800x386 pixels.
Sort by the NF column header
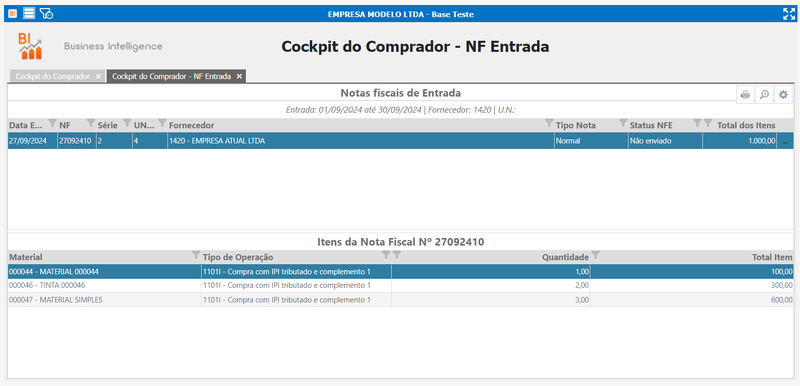click(x=65, y=125)
